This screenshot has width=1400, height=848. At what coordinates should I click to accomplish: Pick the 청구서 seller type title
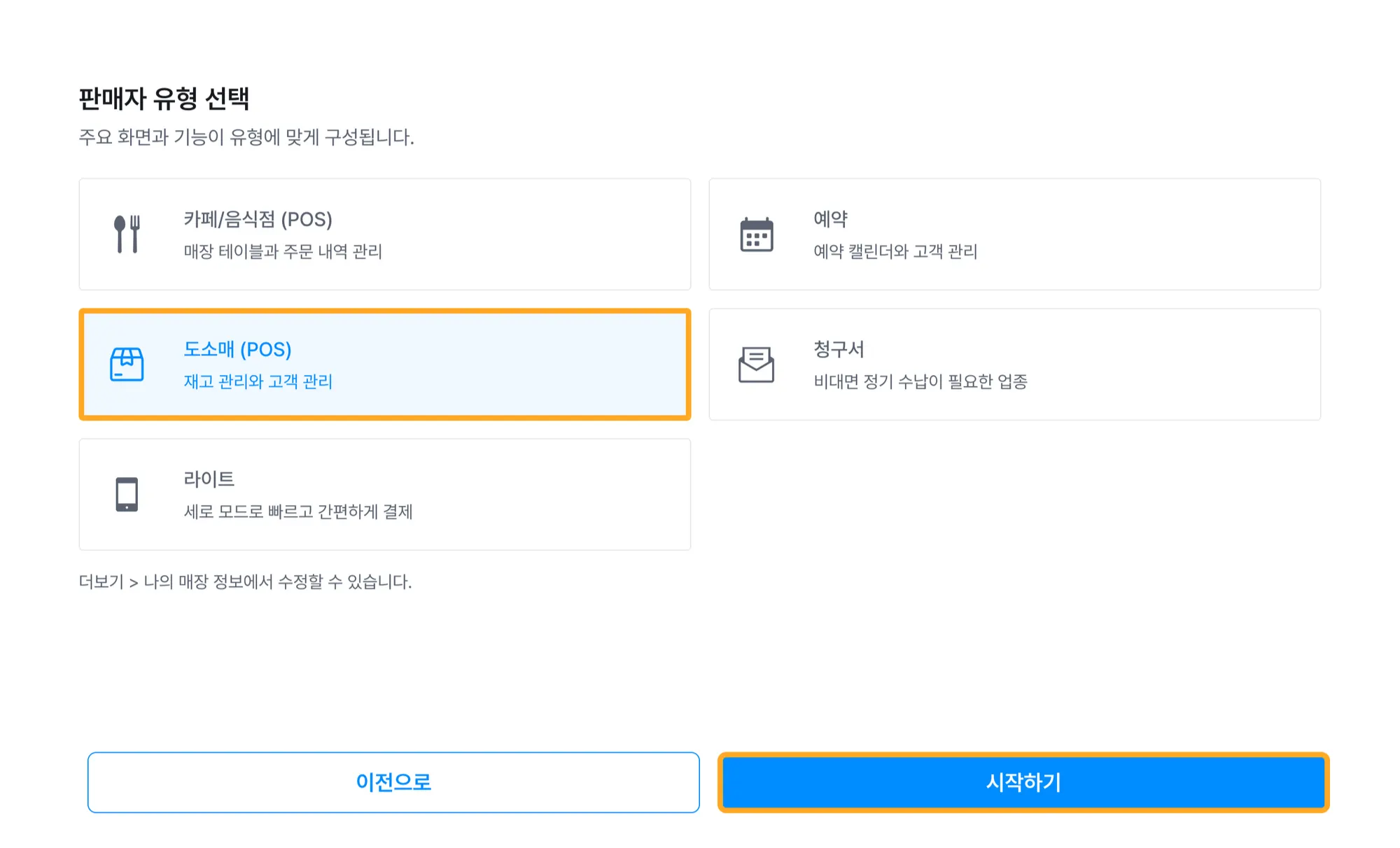[839, 349]
